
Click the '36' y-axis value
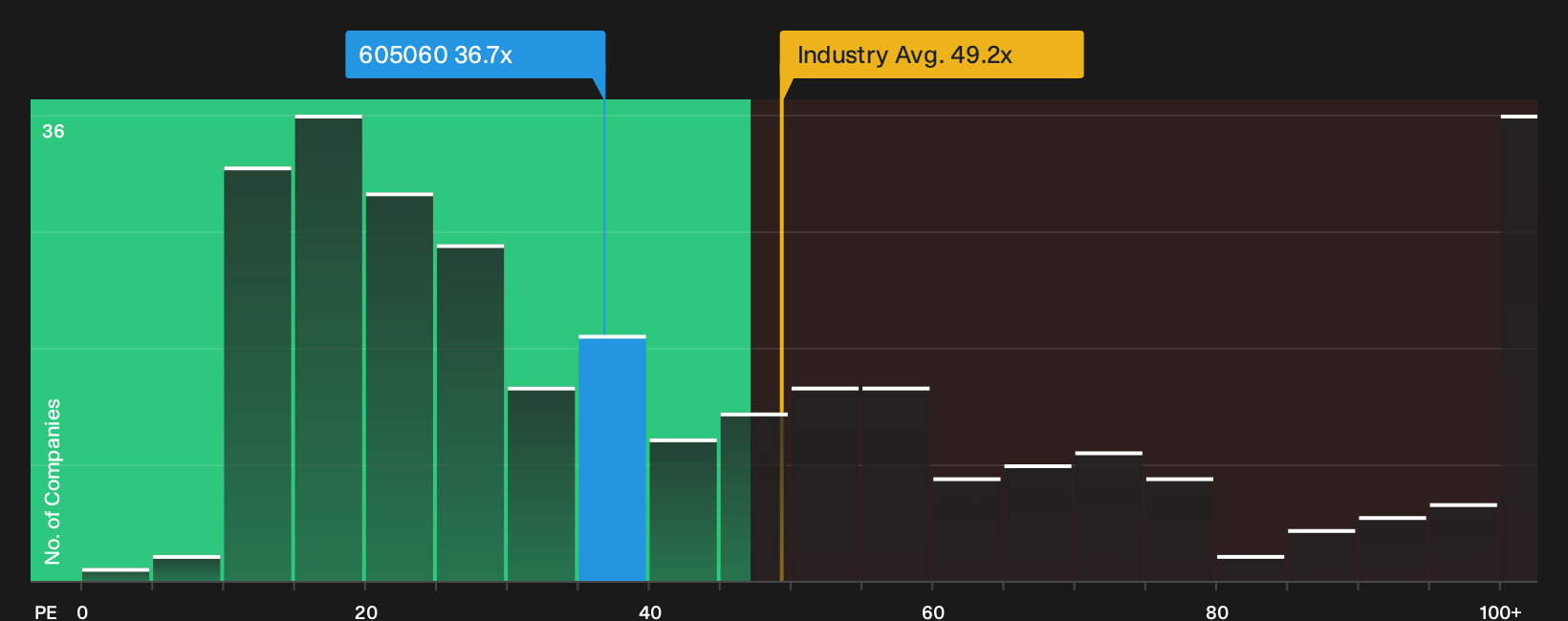[x=54, y=132]
